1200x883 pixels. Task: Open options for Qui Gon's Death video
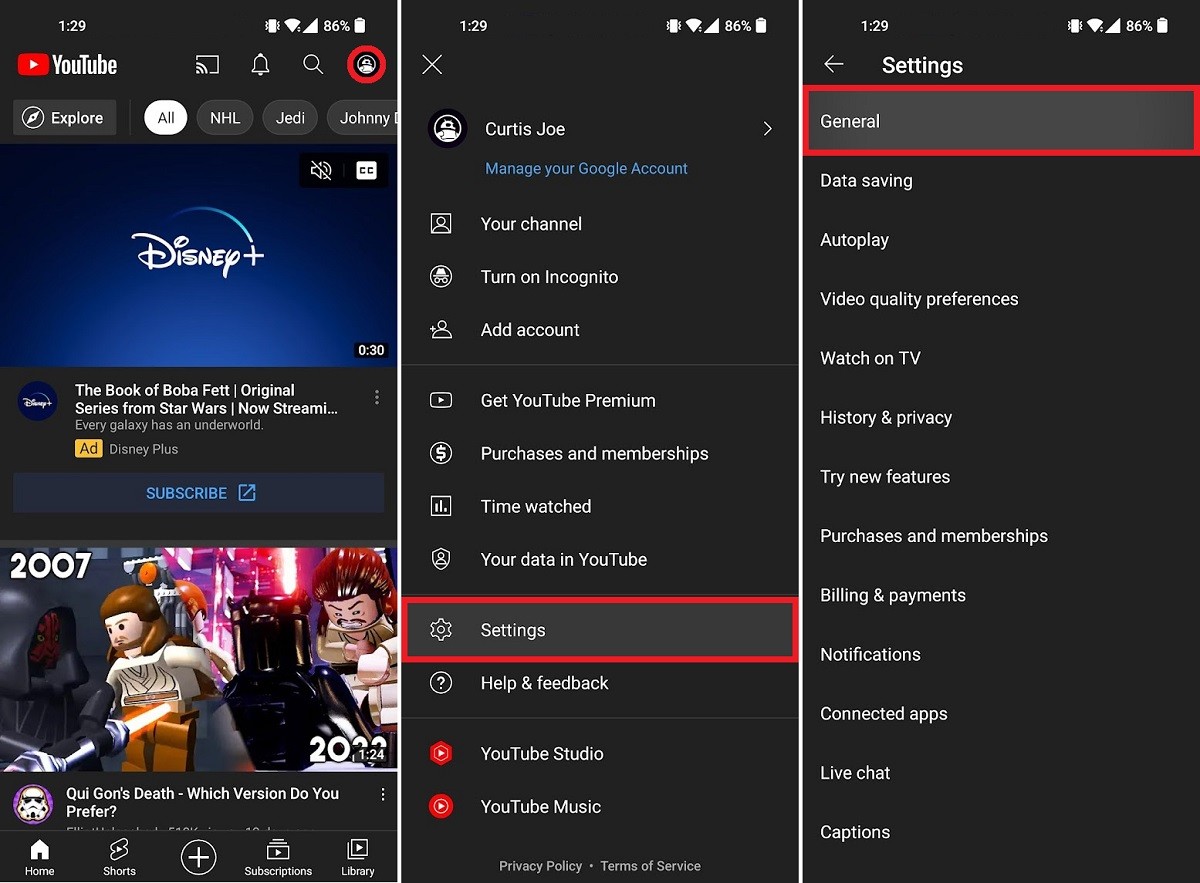pyautogui.click(x=382, y=794)
